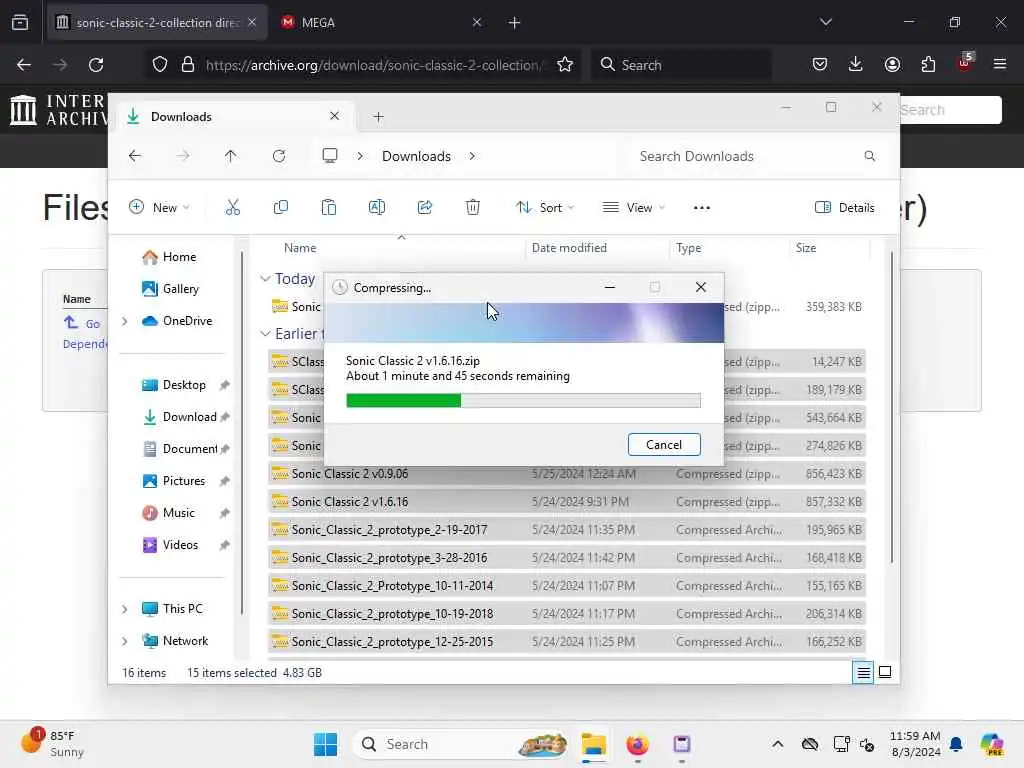This screenshot has width=1024, height=768.
Task: Collapse the Earlier group chevron
Action: tap(264, 334)
